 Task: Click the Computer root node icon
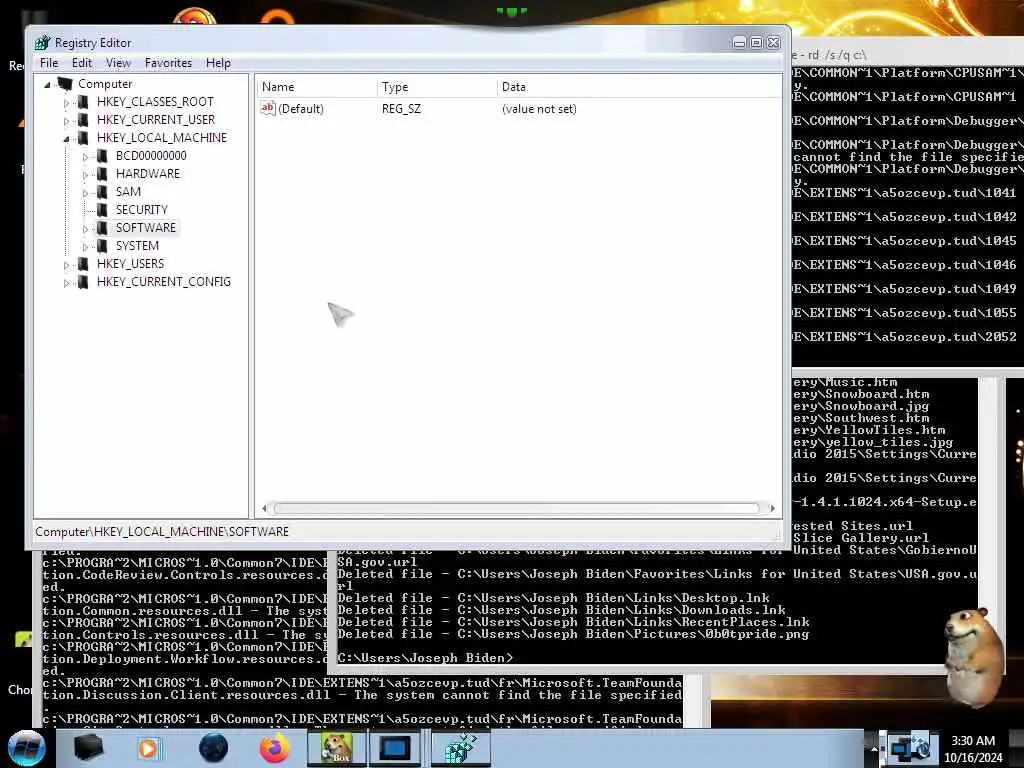(65, 84)
